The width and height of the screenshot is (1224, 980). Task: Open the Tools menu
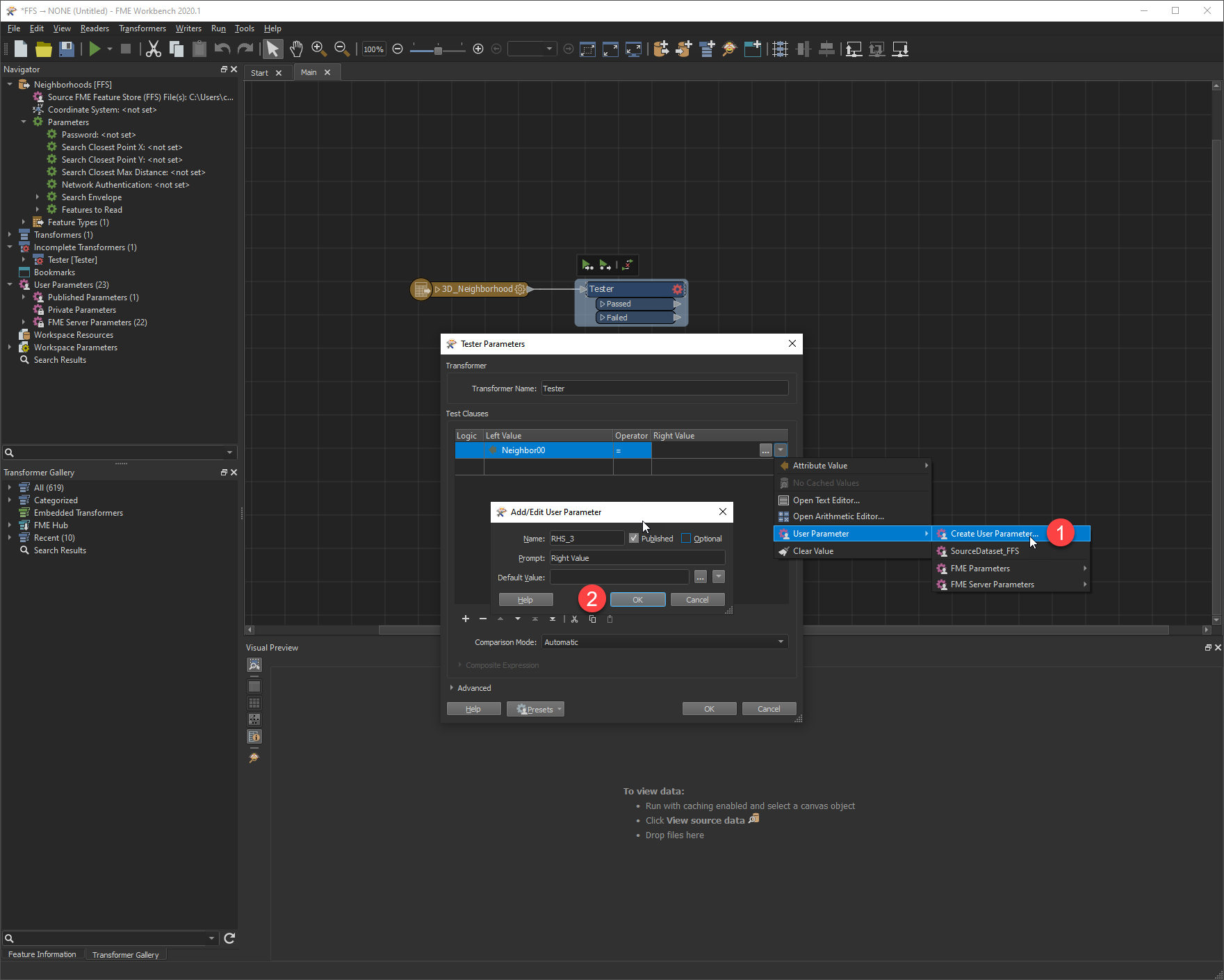point(245,28)
